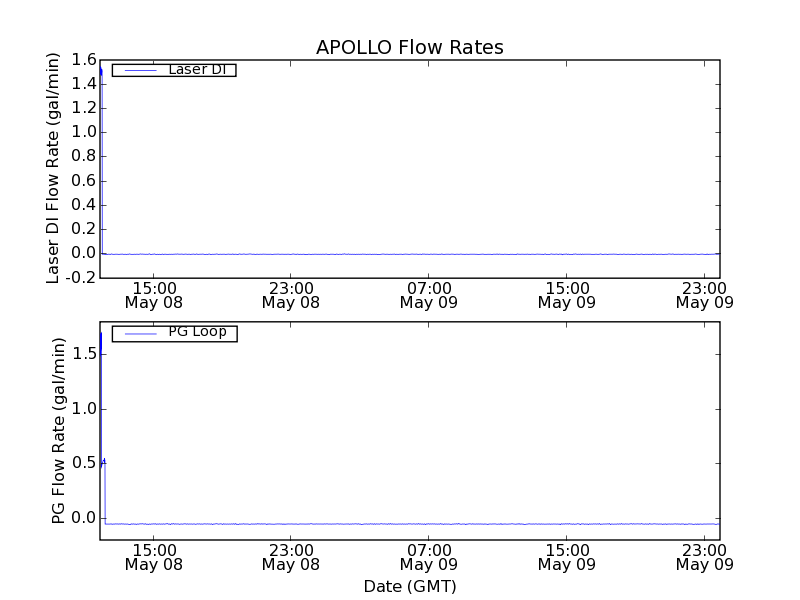
Task: Click the "APOLLO Flow Rates" chart title
Action: point(410,47)
